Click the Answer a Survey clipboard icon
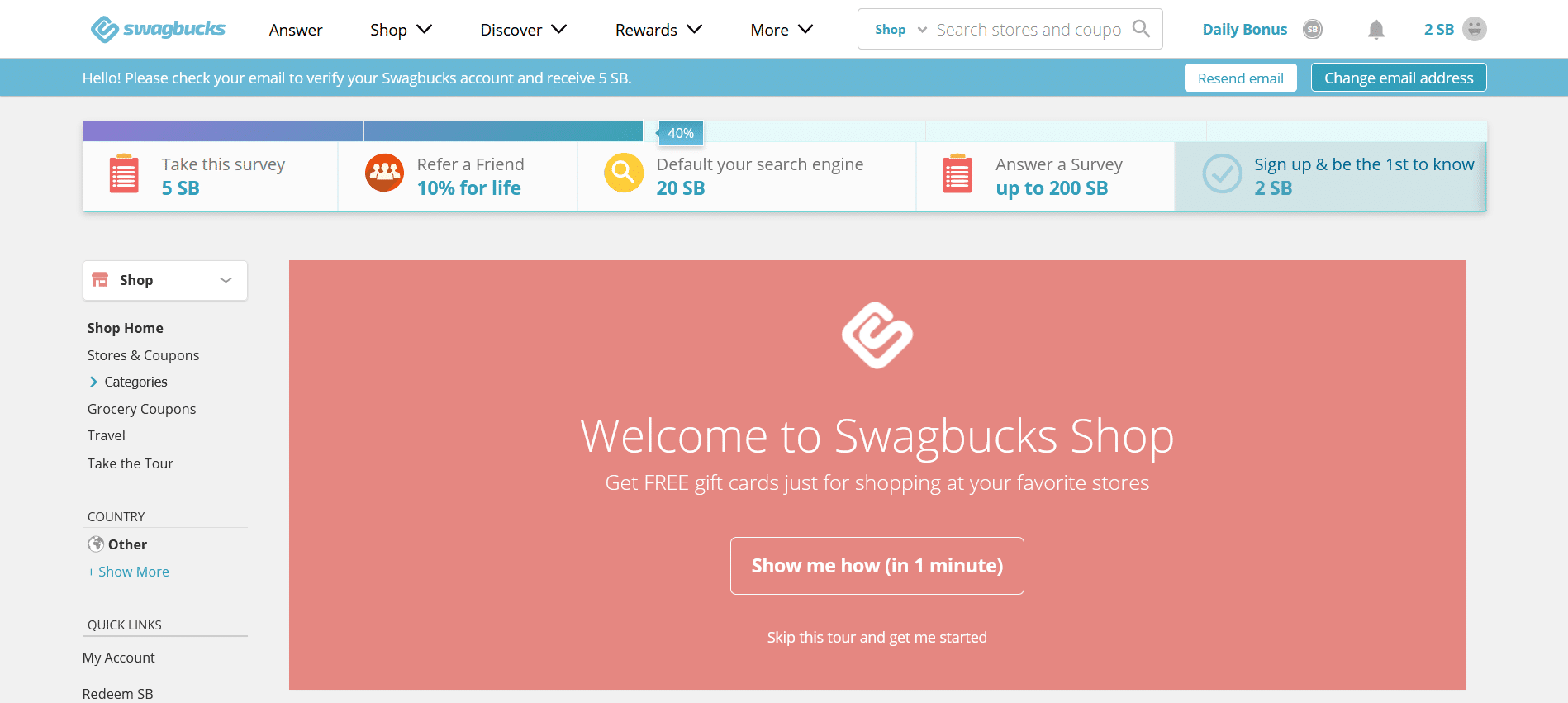Screen dimensions: 1568x703 coord(957,173)
